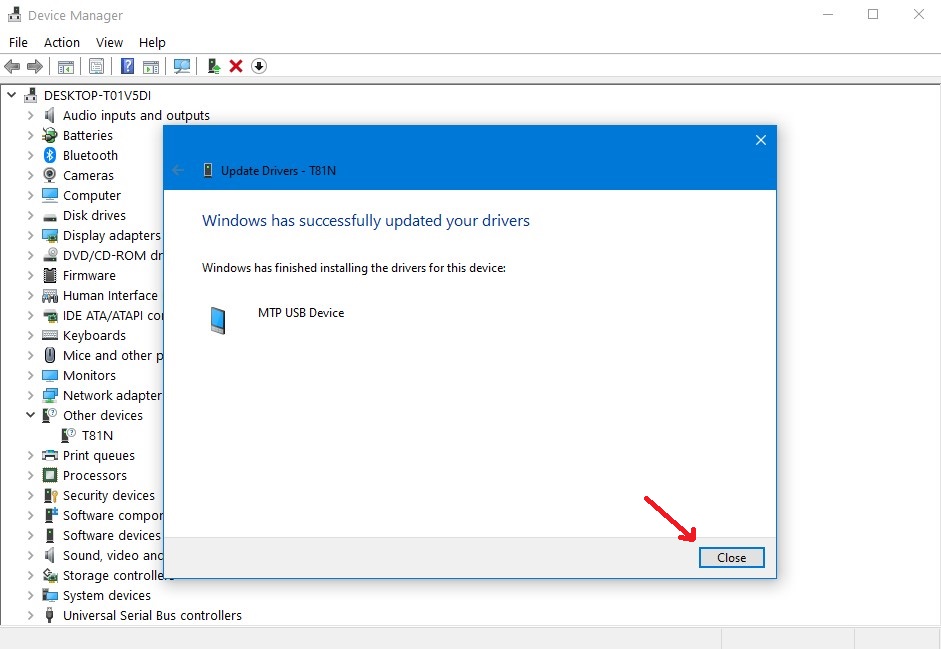Expand Audio inputs and outputs

31,115
